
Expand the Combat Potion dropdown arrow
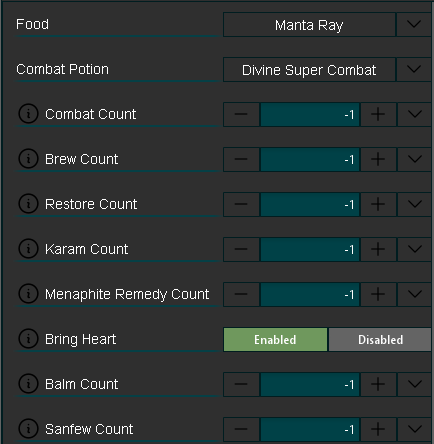tap(414, 70)
